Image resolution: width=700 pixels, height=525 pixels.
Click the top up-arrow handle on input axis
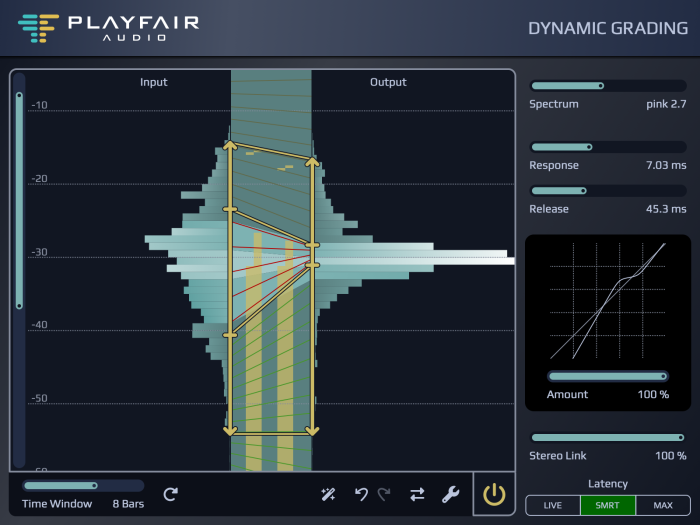(x=230, y=147)
